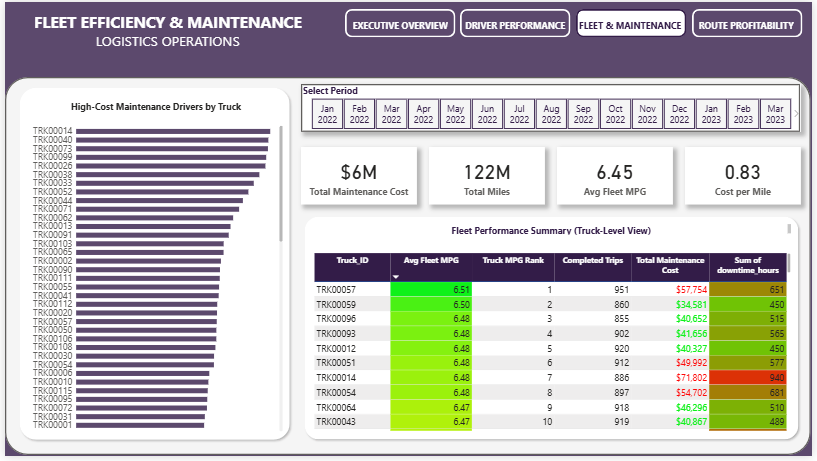Select Oct 2022 period tile
The height and width of the screenshot is (461, 817).
pyautogui.click(x=615, y=114)
